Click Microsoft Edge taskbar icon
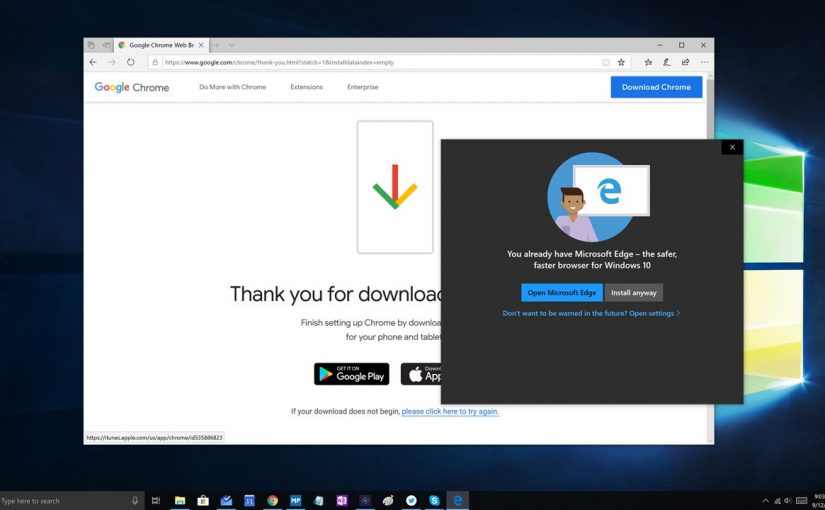The width and height of the screenshot is (825, 510). pyautogui.click(x=458, y=501)
